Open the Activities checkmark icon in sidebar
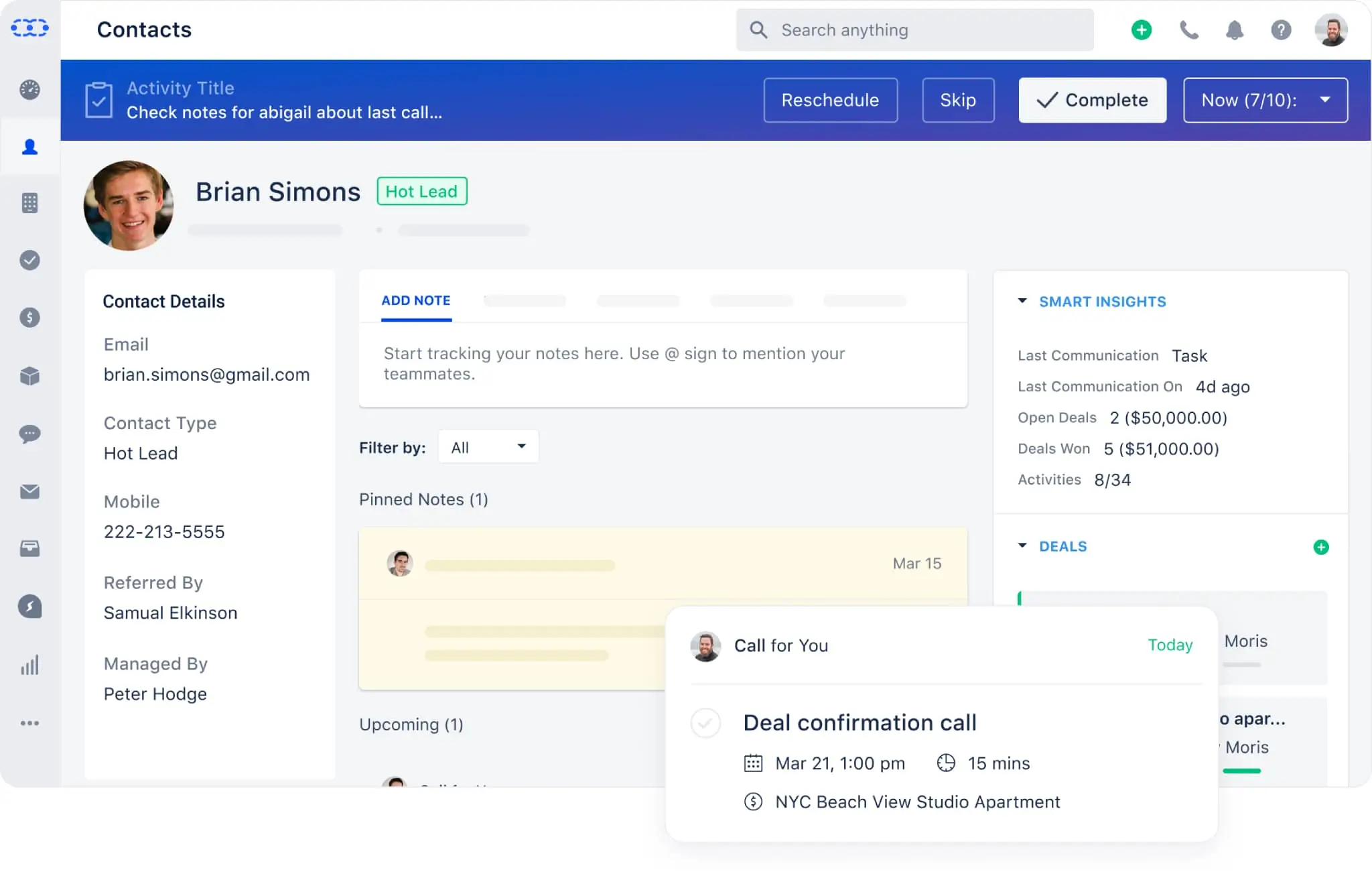The height and width of the screenshot is (882, 1372). coord(29,261)
